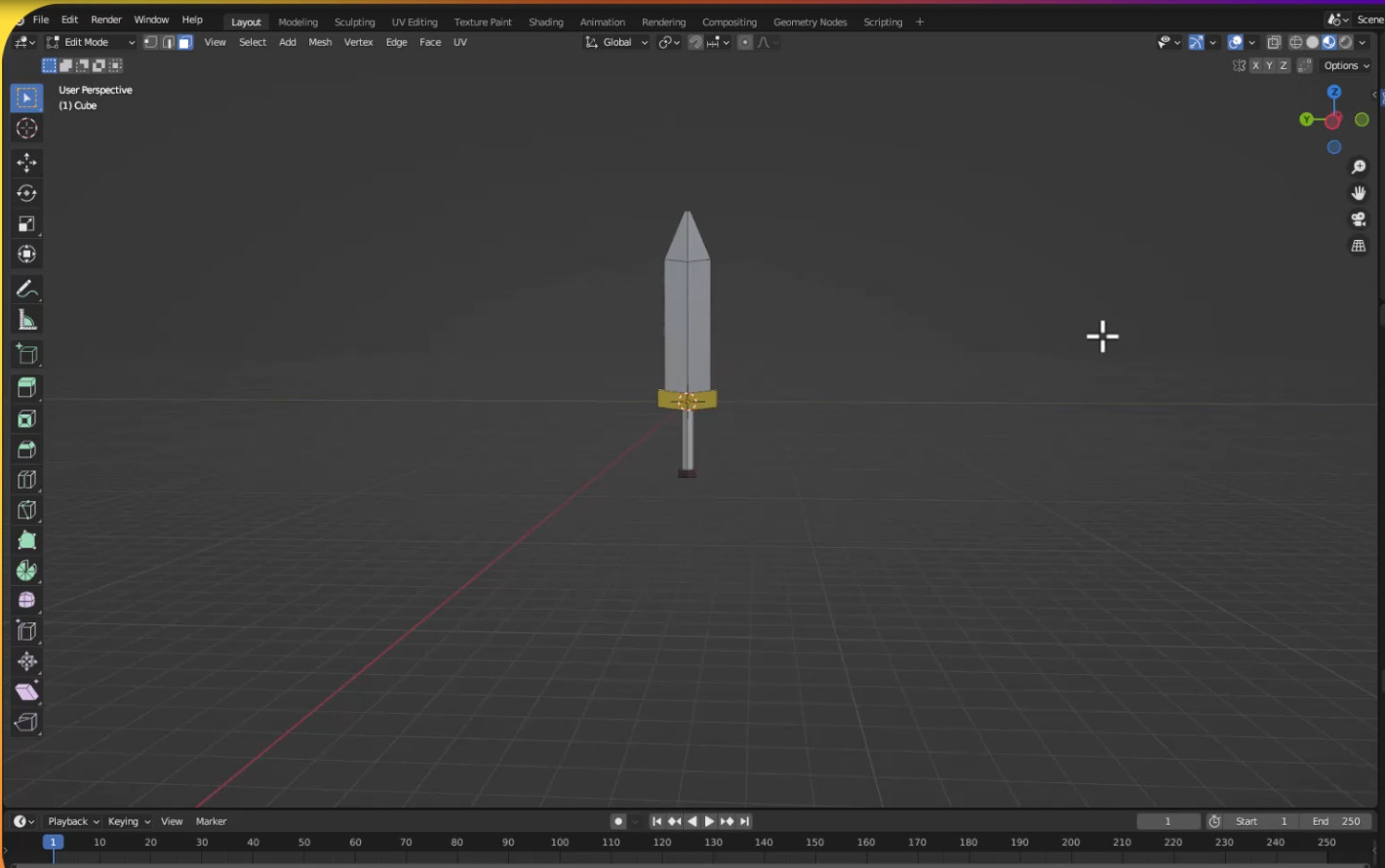The width and height of the screenshot is (1385, 868).
Task: Choose the Loop Cut tool
Action: coord(26,480)
